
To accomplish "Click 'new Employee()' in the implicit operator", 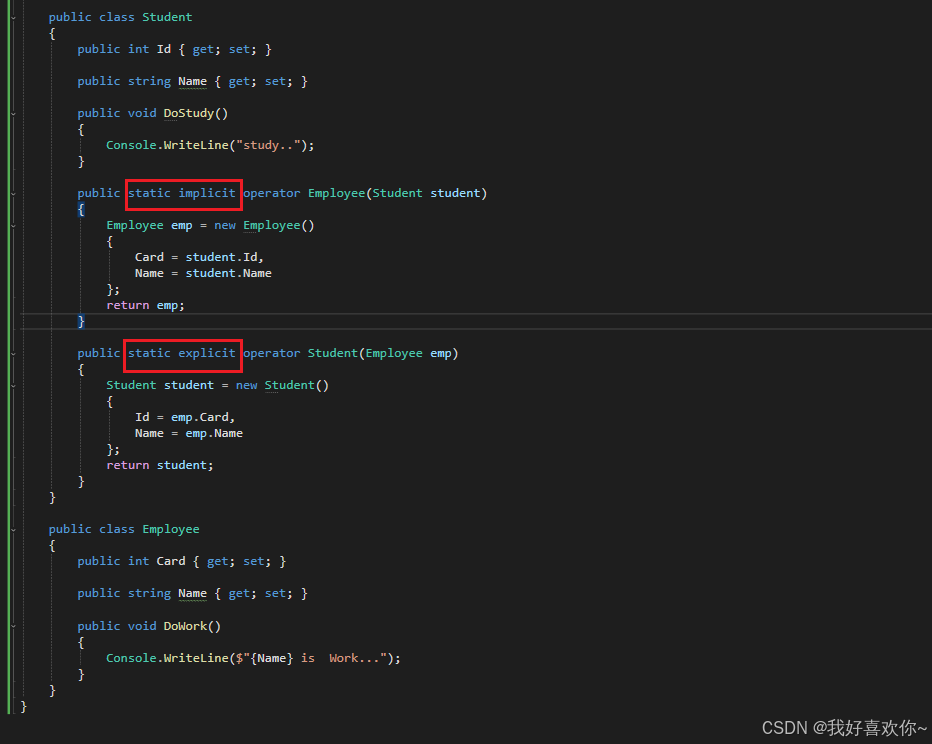I will click(264, 225).
